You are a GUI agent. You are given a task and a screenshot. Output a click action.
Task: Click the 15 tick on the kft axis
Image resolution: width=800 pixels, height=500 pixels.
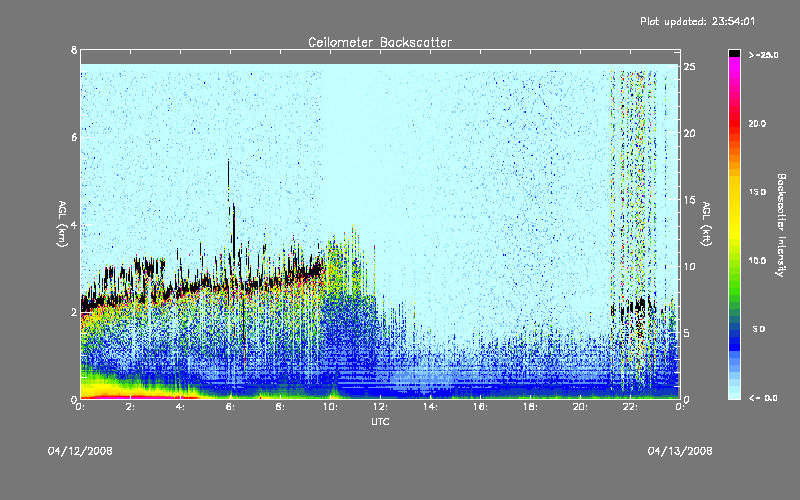pyautogui.click(x=690, y=200)
